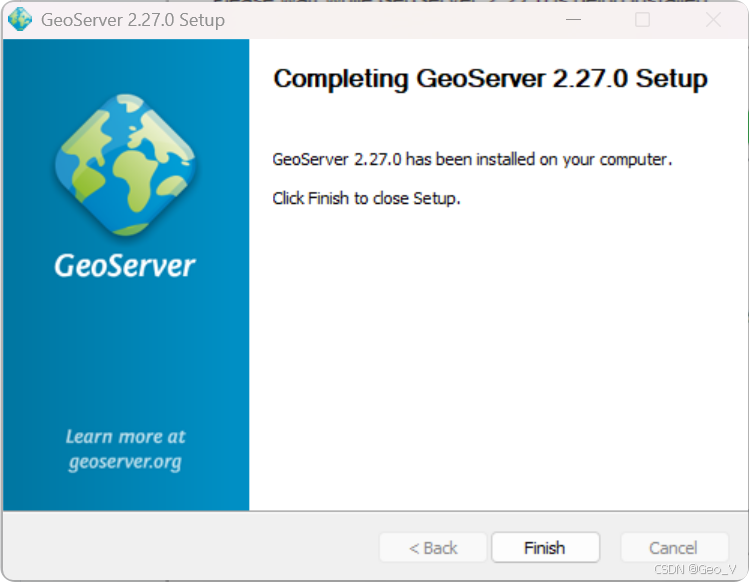Click the greyed-out Back button

[433, 548]
